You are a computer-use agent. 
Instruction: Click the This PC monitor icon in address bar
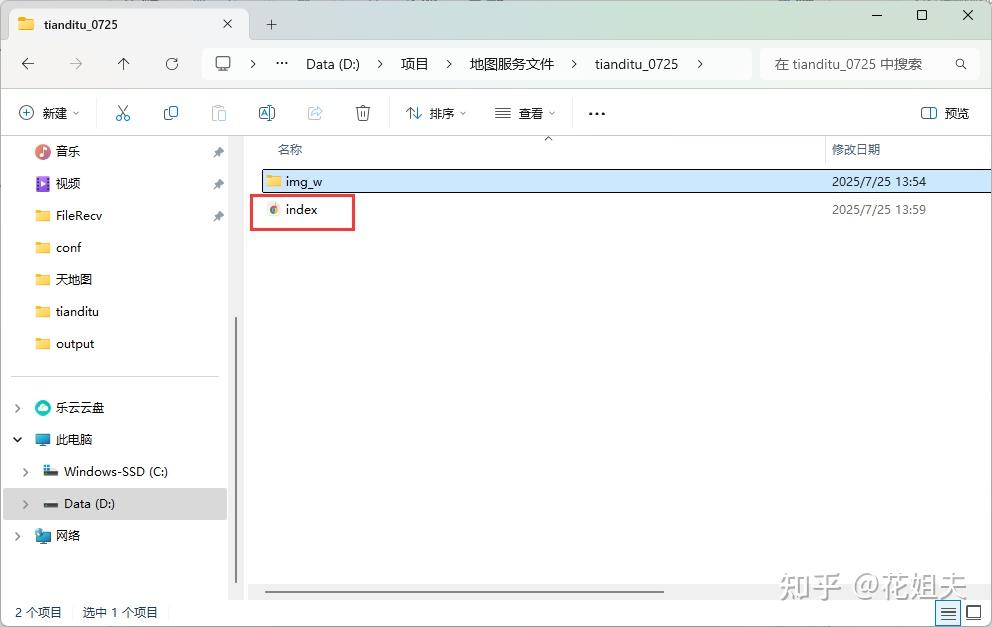[223, 64]
